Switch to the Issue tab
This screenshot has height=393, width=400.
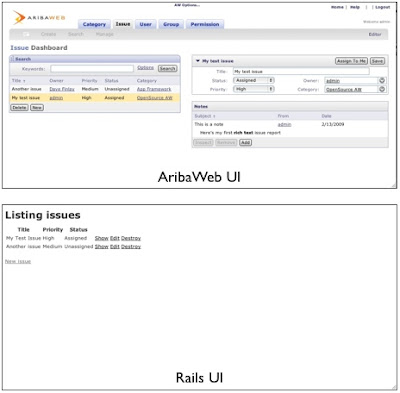(123, 24)
